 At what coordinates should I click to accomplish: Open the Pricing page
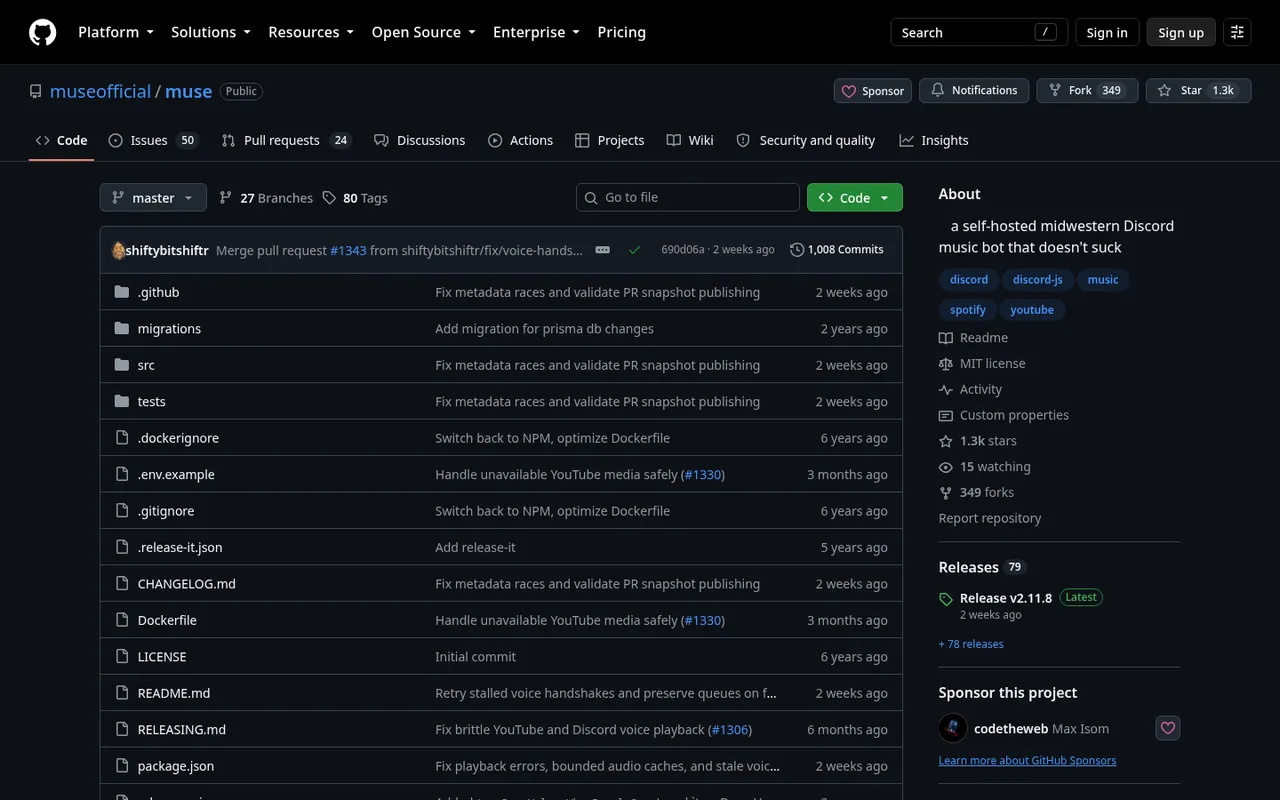[x=622, y=32]
